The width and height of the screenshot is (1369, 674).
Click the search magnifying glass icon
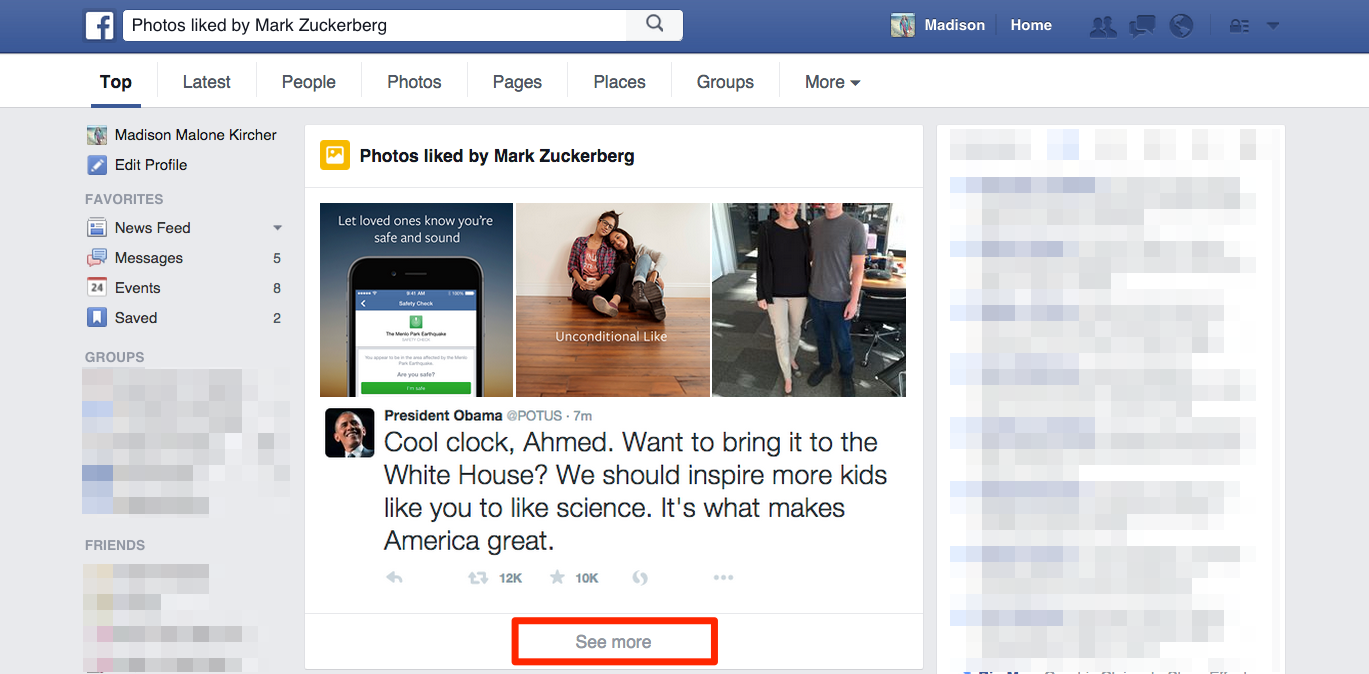654,24
